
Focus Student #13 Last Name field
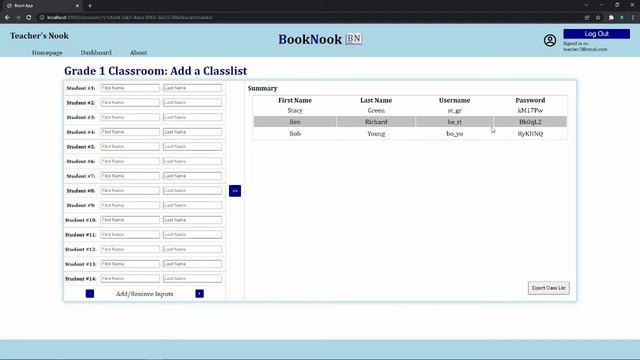coord(192,264)
